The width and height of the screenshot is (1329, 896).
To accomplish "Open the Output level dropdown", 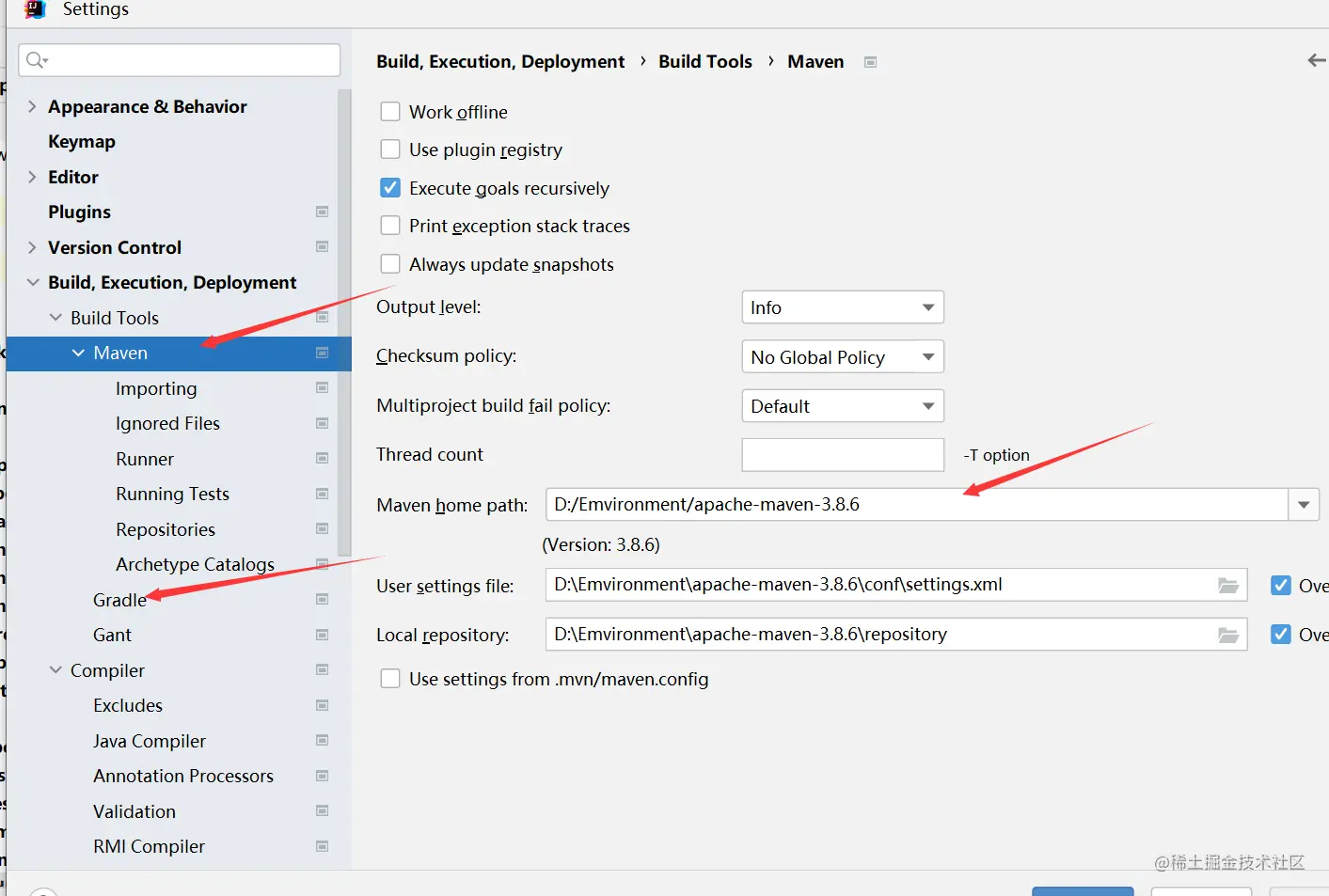I will click(x=843, y=307).
